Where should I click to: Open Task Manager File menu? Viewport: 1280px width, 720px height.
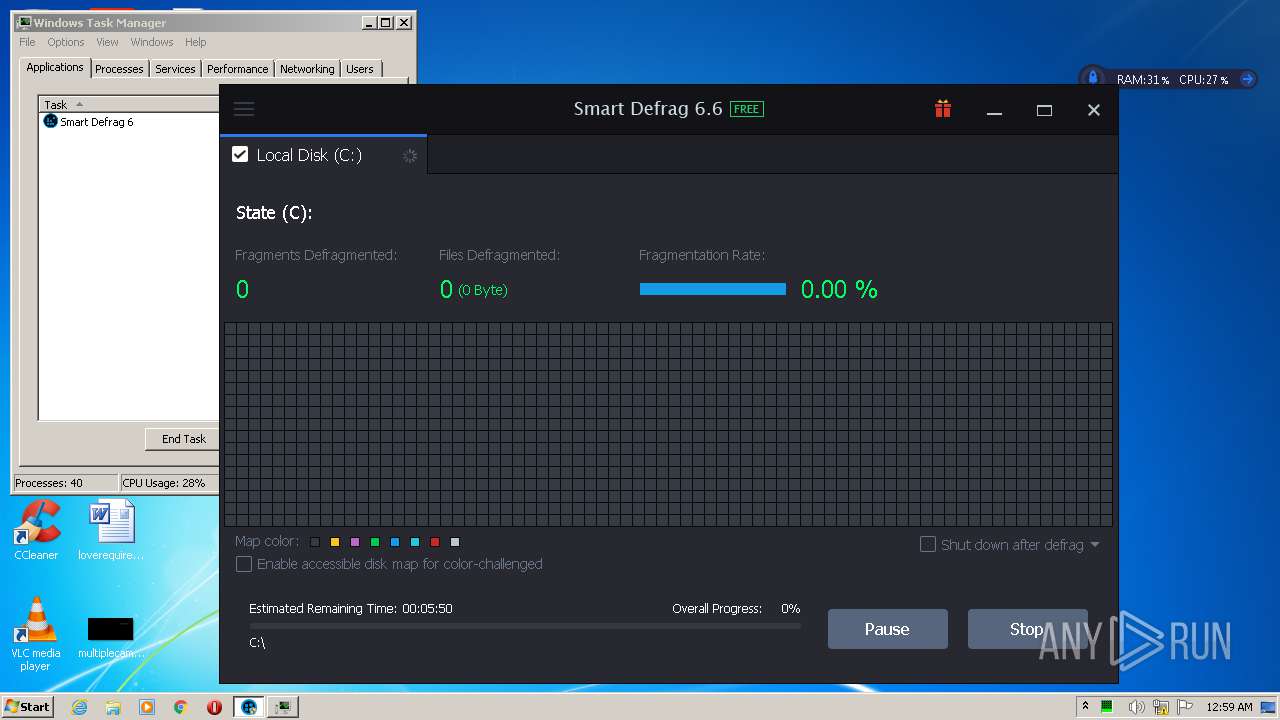tap(27, 42)
